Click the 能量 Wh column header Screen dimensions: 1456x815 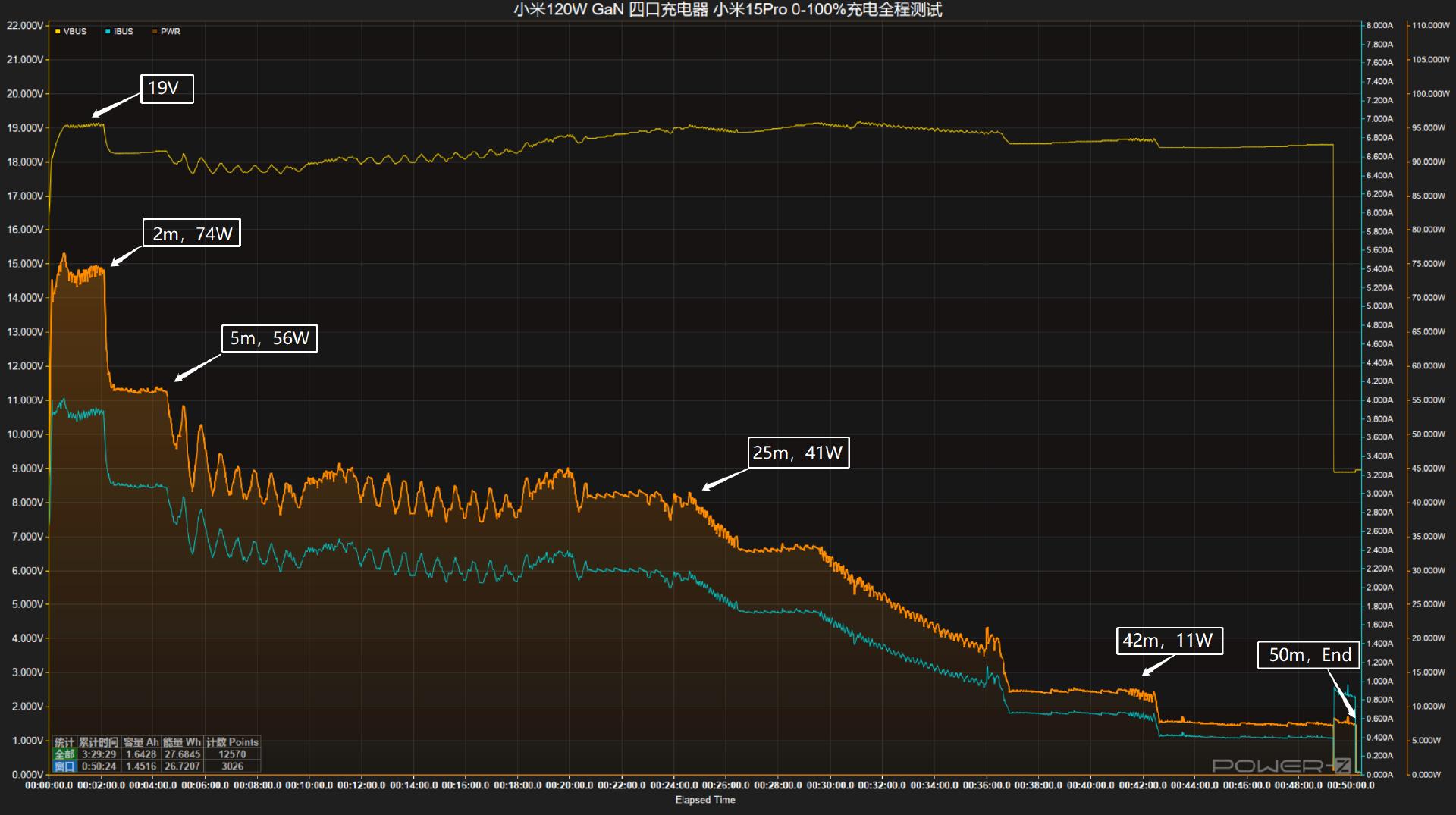click(x=182, y=742)
